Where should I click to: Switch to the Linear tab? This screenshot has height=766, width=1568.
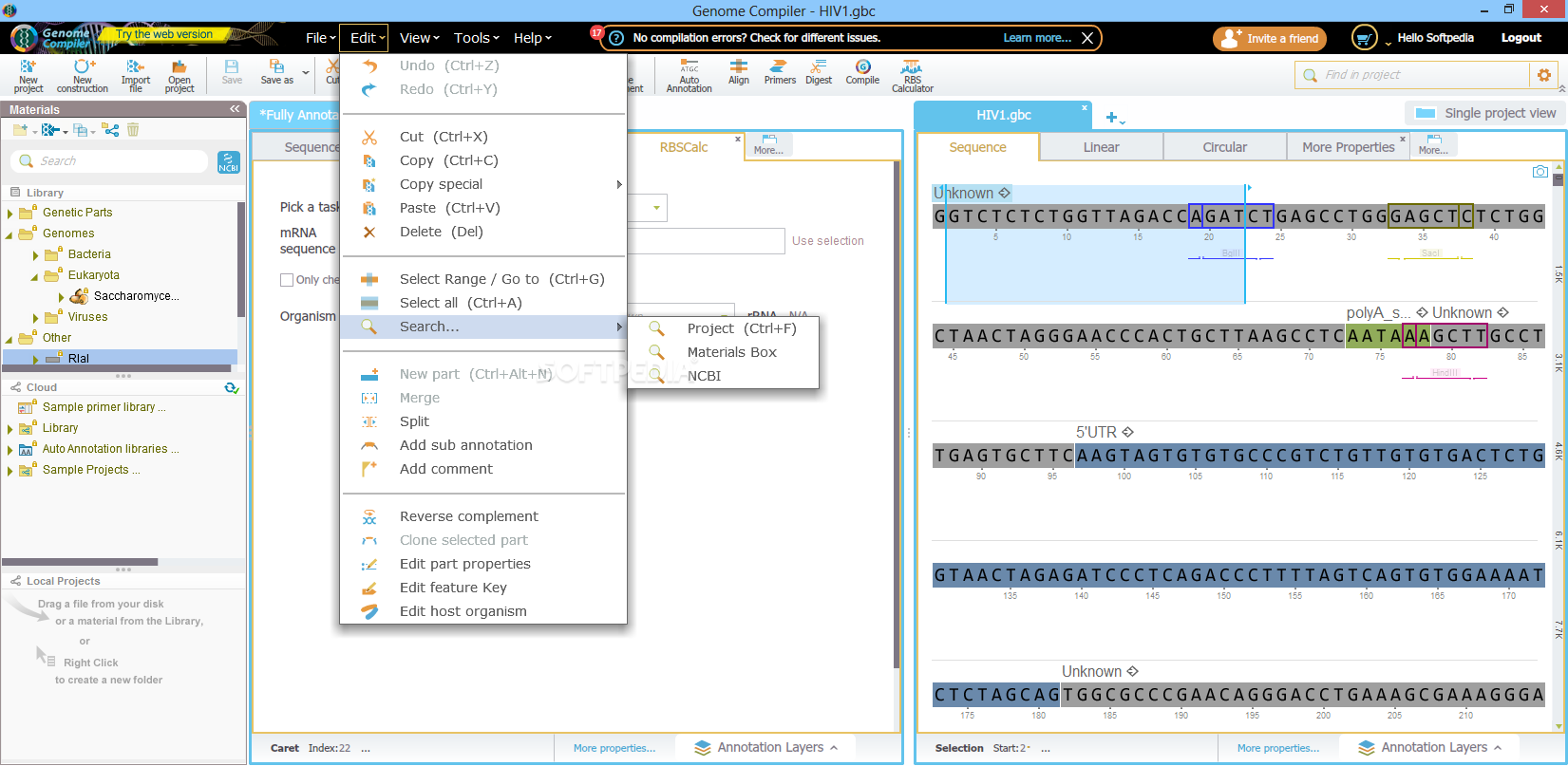pyautogui.click(x=1101, y=147)
